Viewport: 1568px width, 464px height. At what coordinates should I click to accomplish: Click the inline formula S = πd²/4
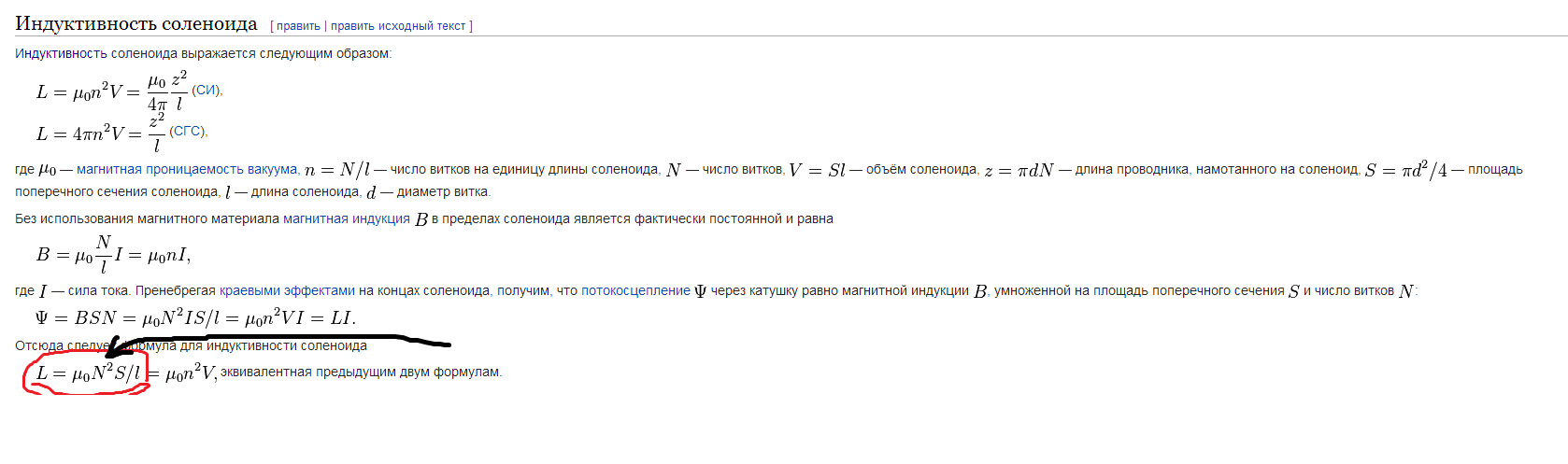click(1405, 170)
